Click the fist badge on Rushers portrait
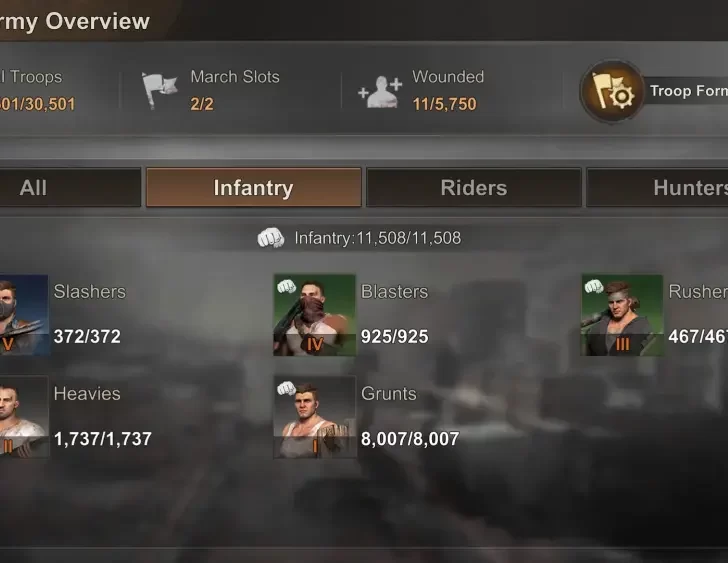Viewport: 728px width, 563px height. (594, 286)
